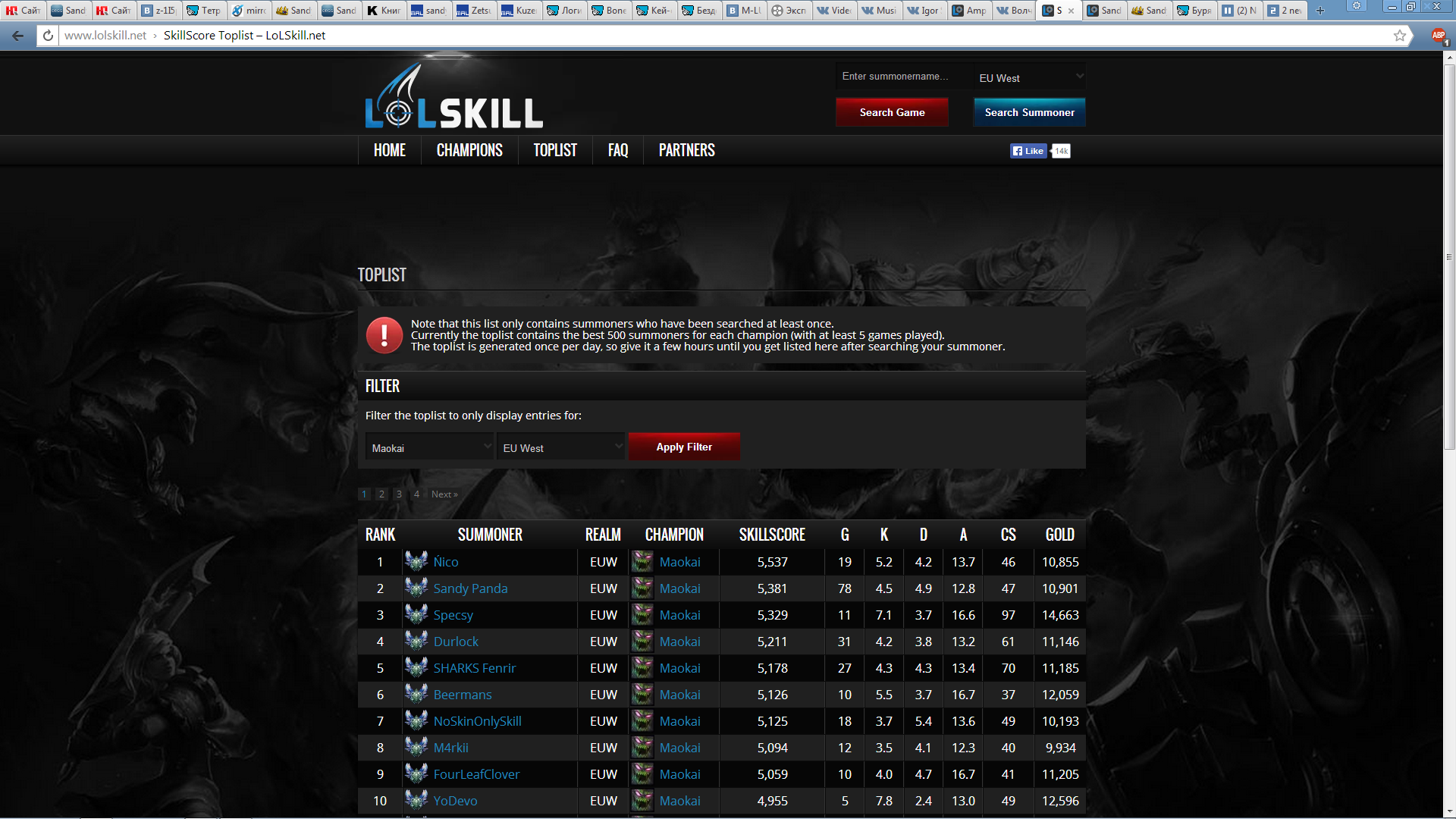Go to page 2 of toplist

[x=381, y=494]
